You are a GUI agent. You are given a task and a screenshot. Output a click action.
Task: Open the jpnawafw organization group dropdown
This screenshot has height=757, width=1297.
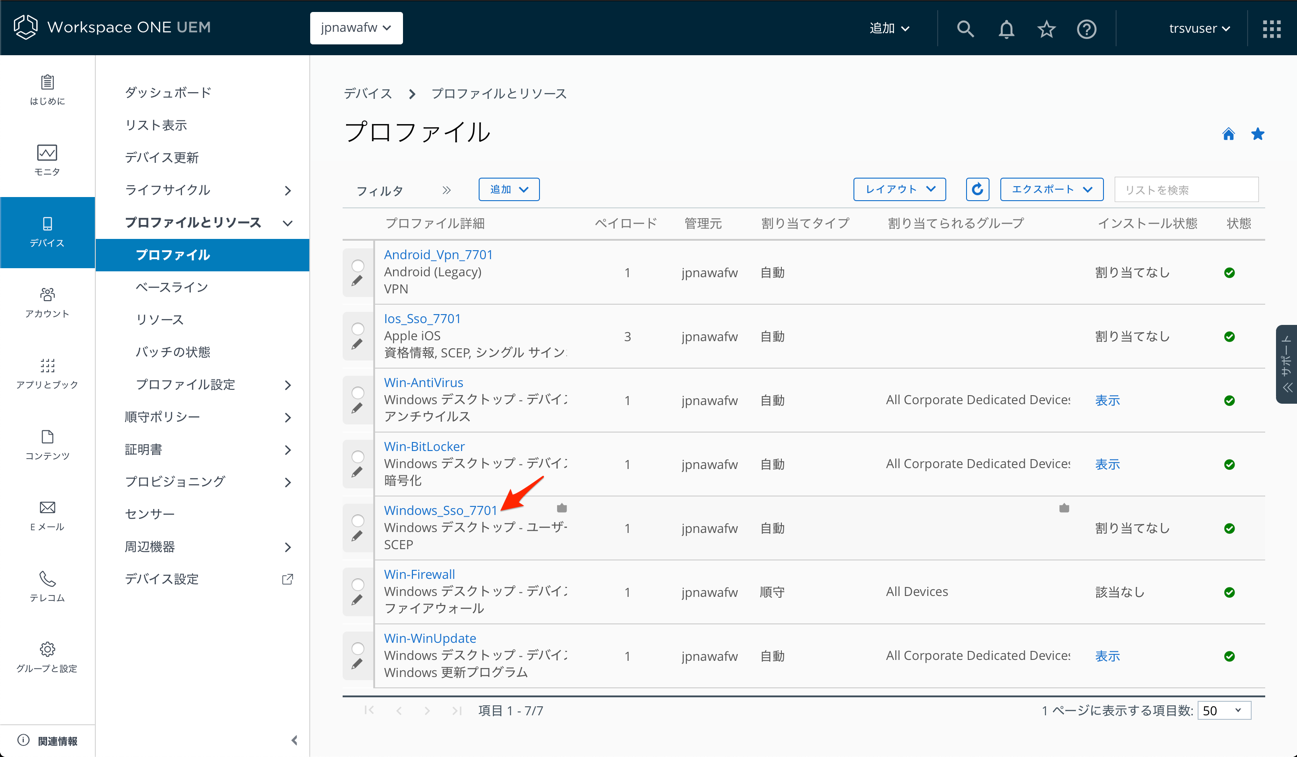coord(356,28)
